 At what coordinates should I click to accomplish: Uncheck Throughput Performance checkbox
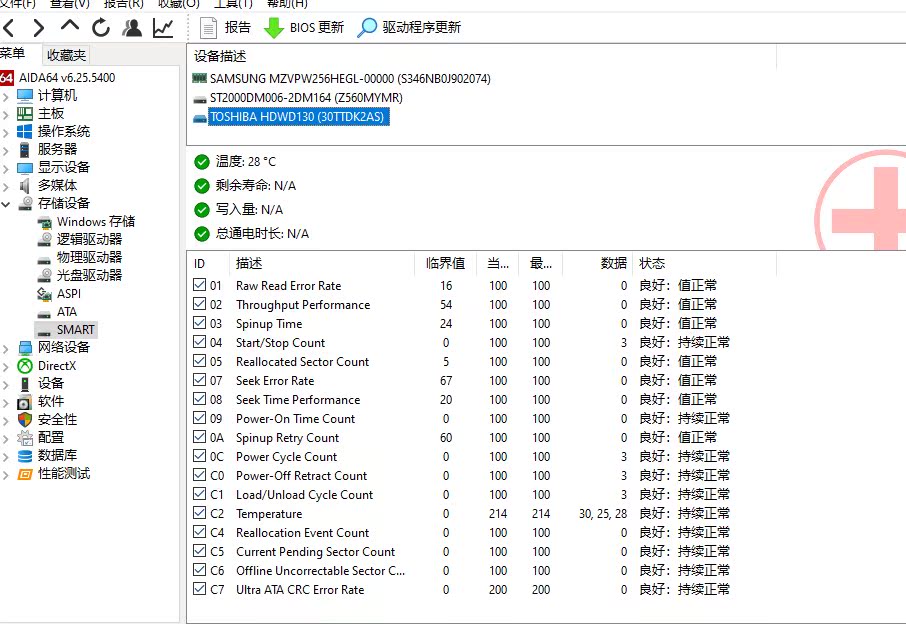[199, 304]
